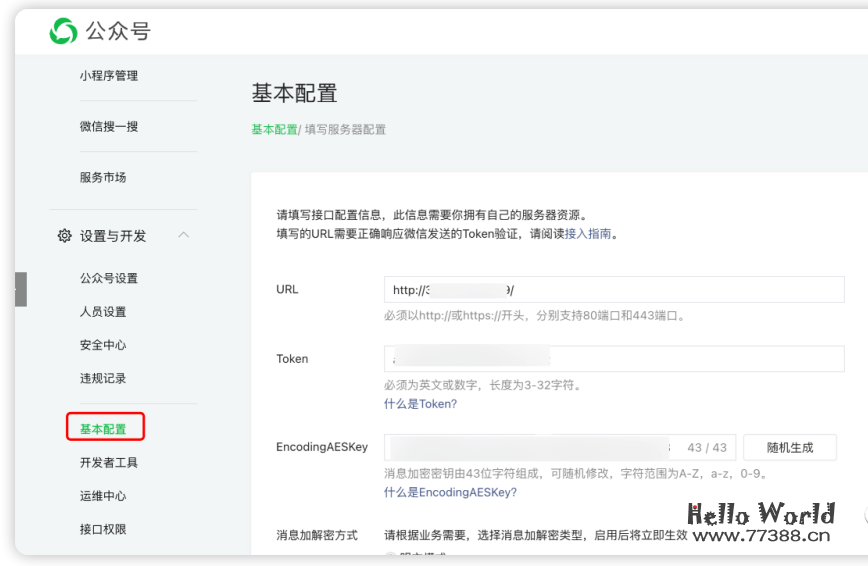Viewport: 868px width, 566px height.
Task: Open 接口权限 in the sidebar
Action: point(103,529)
